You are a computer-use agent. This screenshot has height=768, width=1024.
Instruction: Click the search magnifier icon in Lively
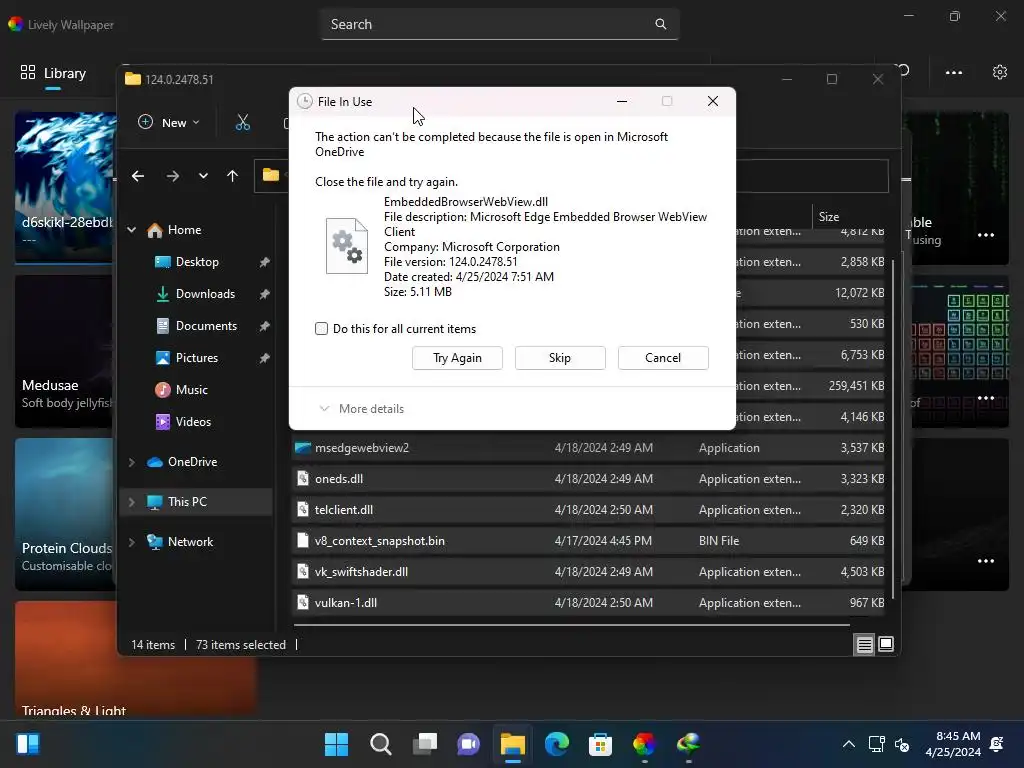pos(661,24)
